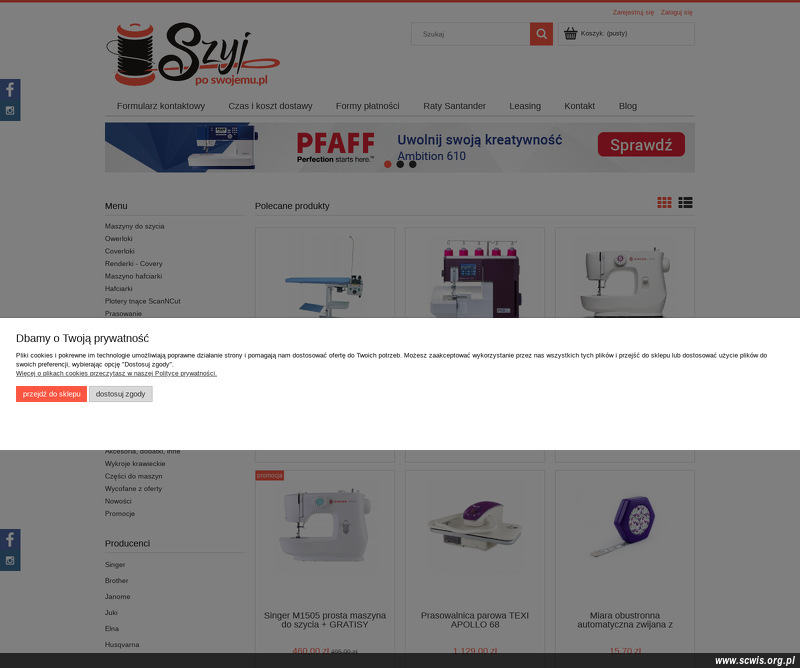800x668 pixels.
Task: Open the shopping basket icon
Action: (x=570, y=34)
